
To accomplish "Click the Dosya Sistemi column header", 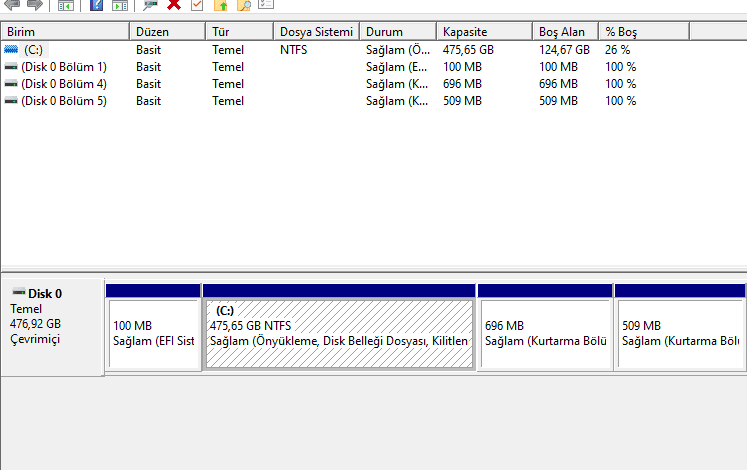I will click(x=316, y=32).
